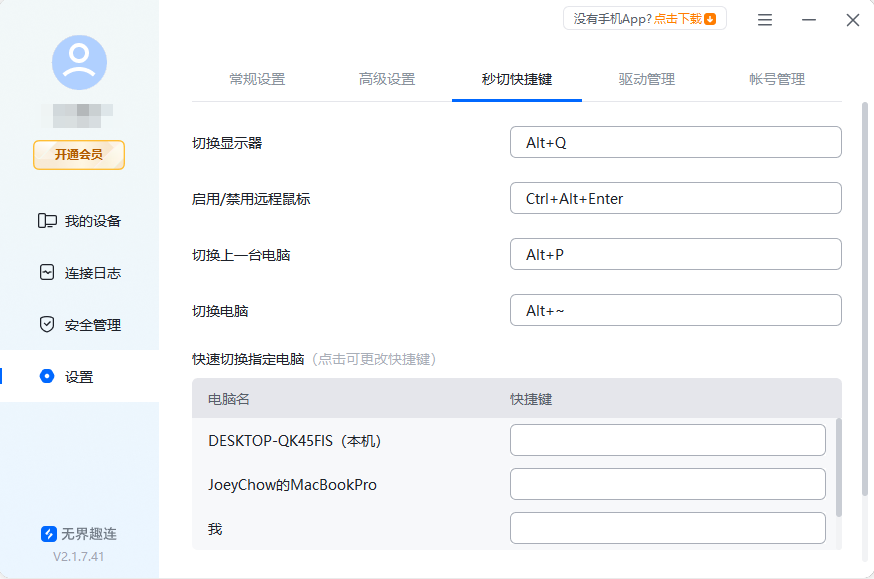Click the orange download badge icon
Screen dimensions: 874x579
pyautogui.click(x=711, y=18)
